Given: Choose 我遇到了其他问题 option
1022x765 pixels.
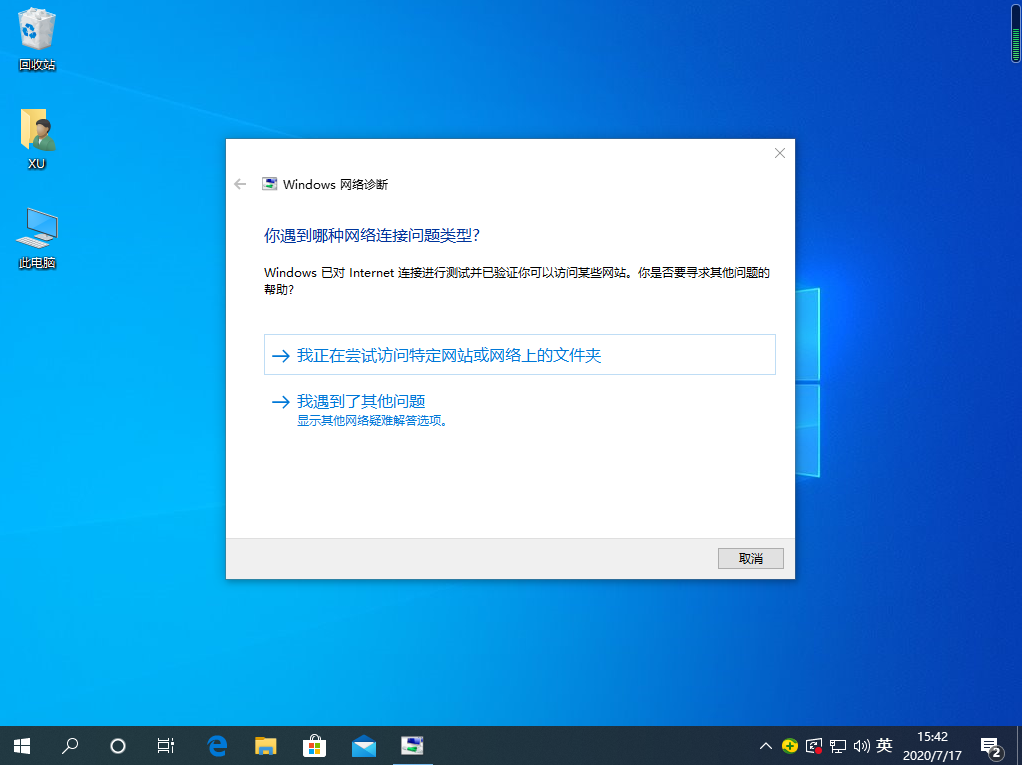Looking at the screenshot, I should pos(364,401).
